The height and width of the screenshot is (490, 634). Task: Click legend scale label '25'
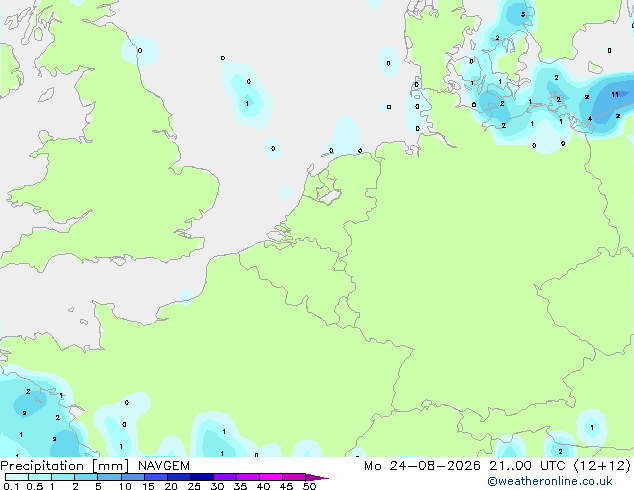pos(194,486)
